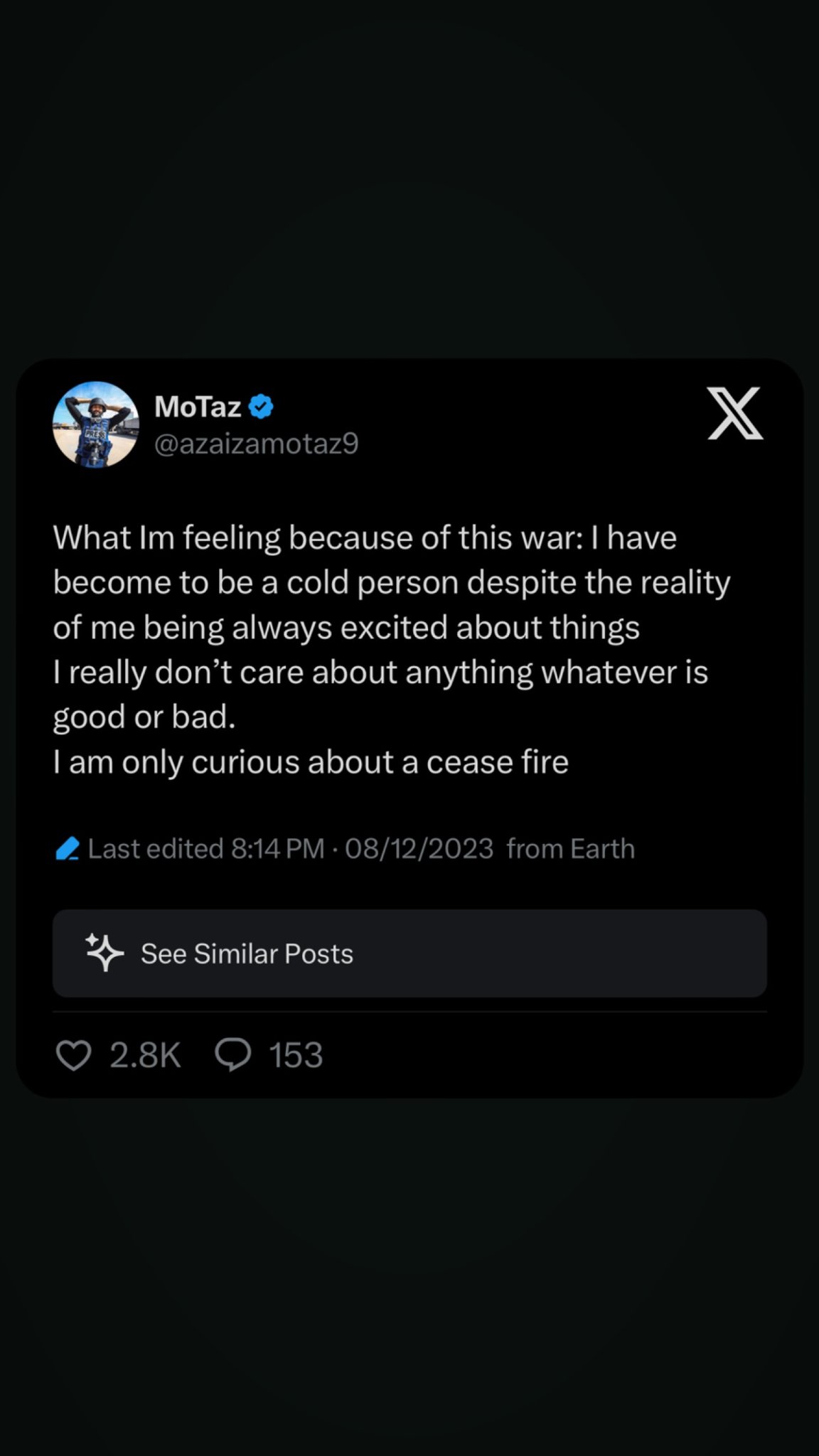Image resolution: width=819 pixels, height=1456 pixels.
Task: View edit history via Last edited 8:14 PM
Action: click(206, 848)
